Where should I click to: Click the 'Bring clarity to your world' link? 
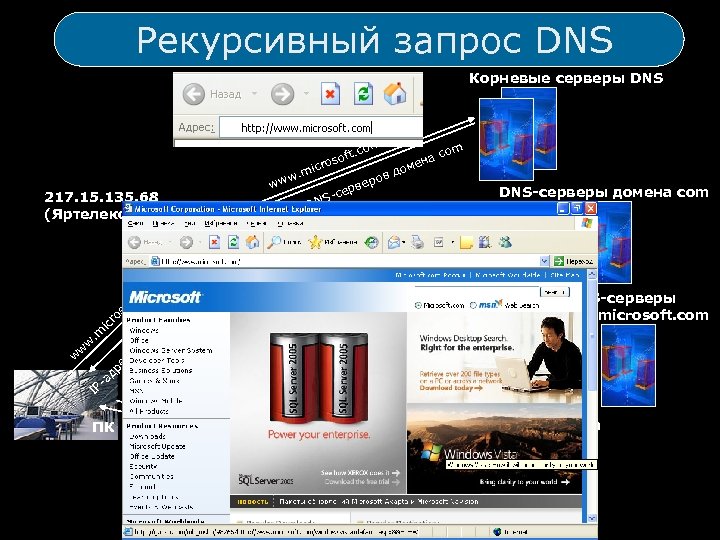click(524, 482)
